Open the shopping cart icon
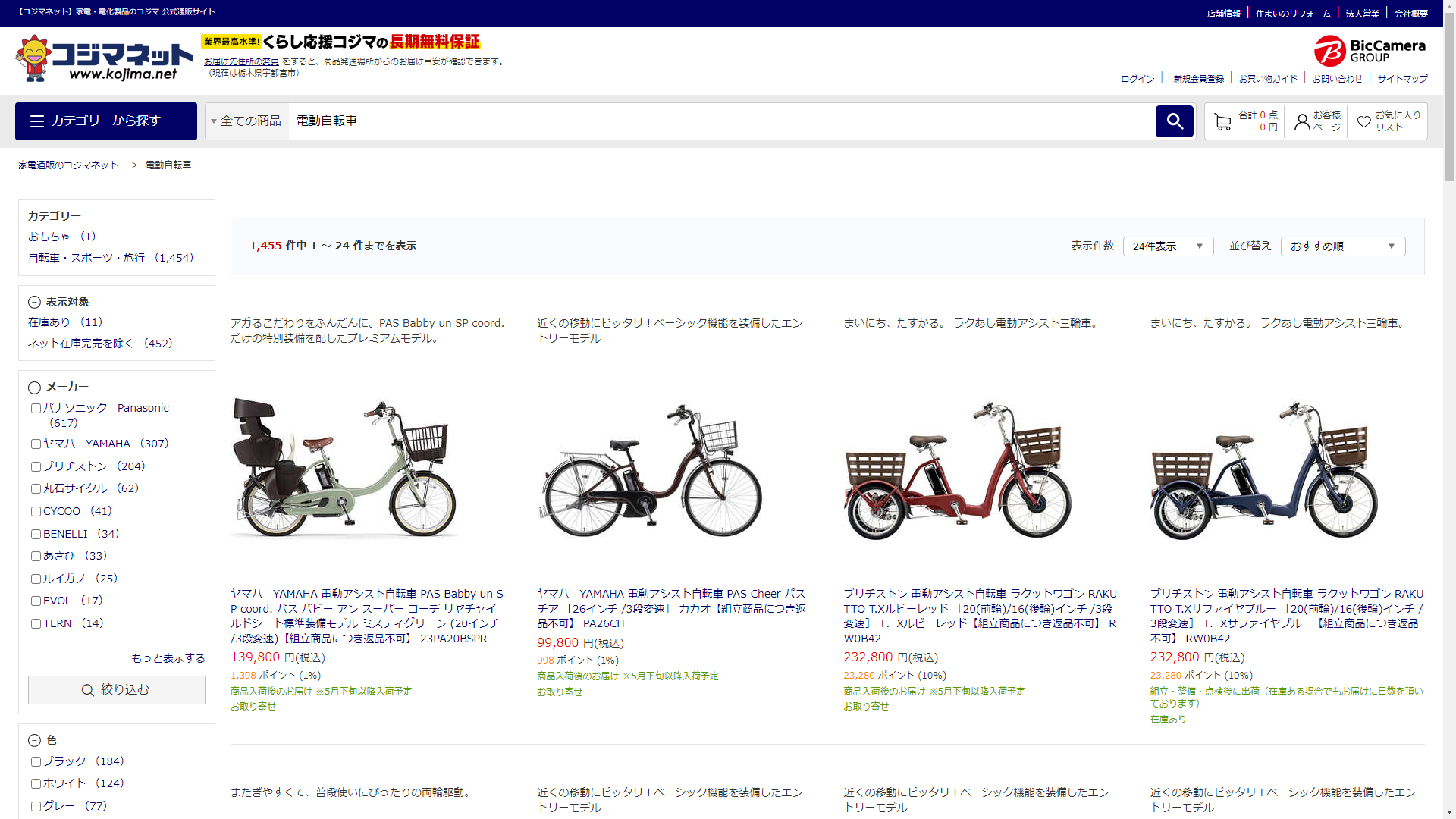Image resolution: width=1456 pixels, height=819 pixels. [x=1222, y=121]
